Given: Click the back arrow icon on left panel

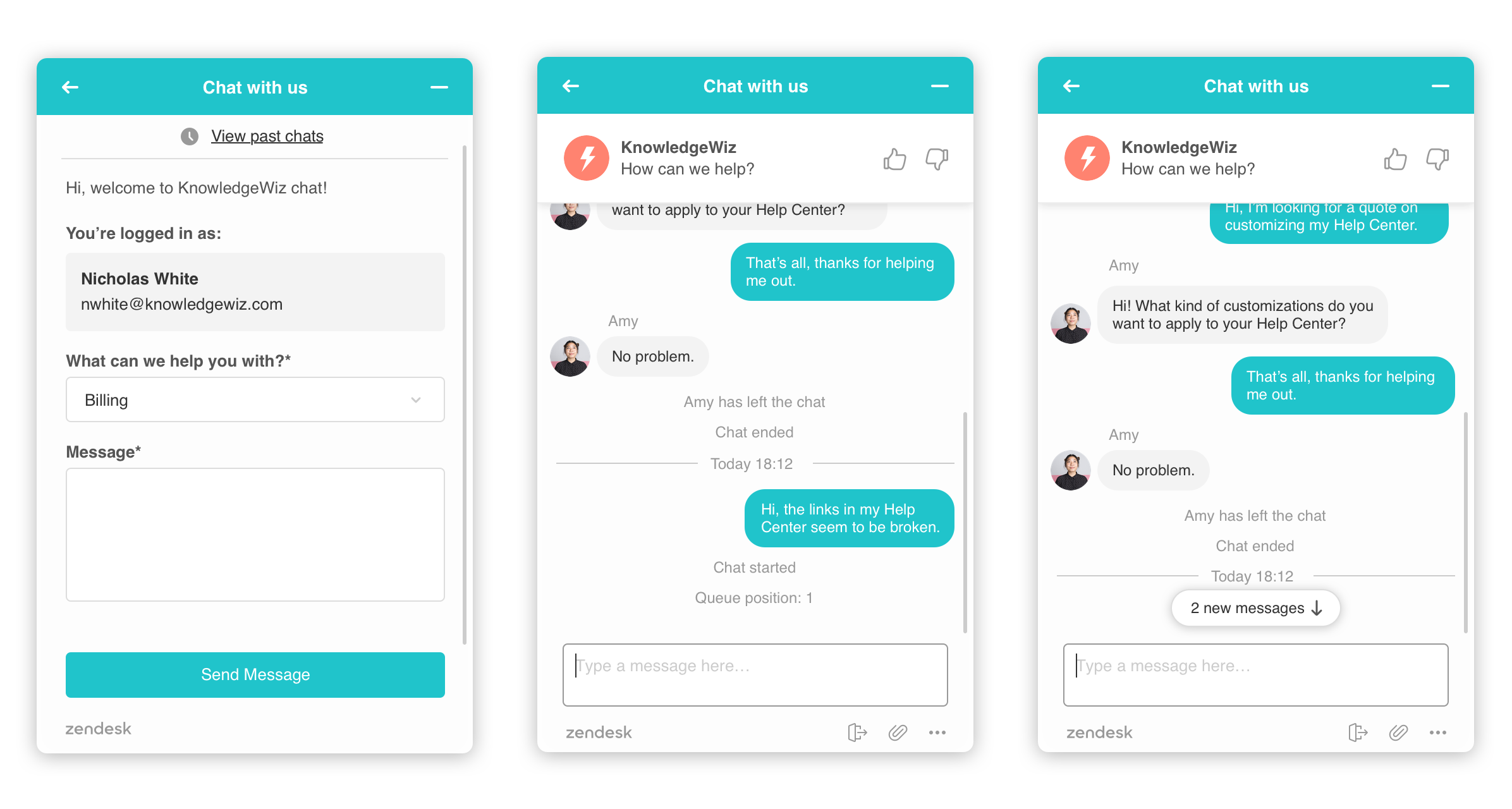Looking at the screenshot, I should (x=70, y=88).
